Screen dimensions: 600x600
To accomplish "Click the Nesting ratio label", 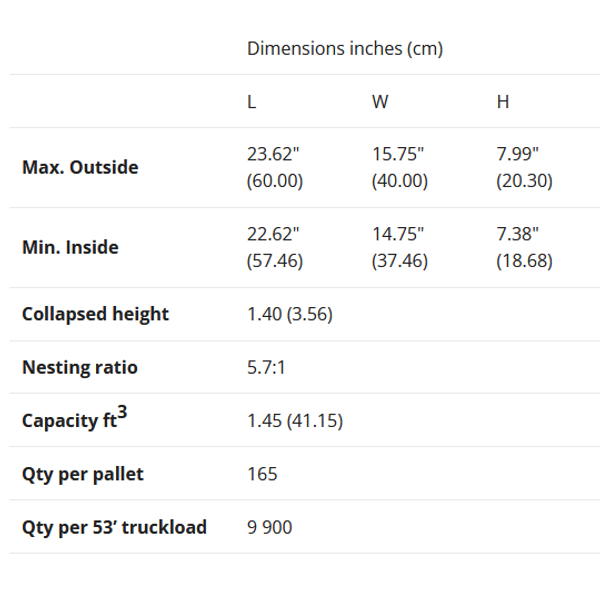I will pyautogui.click(x=80, y=367).
